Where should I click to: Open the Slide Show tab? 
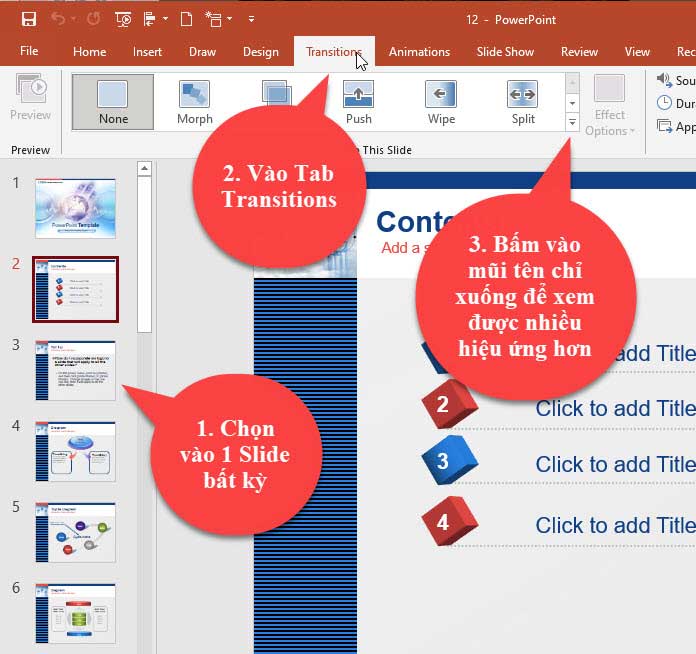[505, 52]
